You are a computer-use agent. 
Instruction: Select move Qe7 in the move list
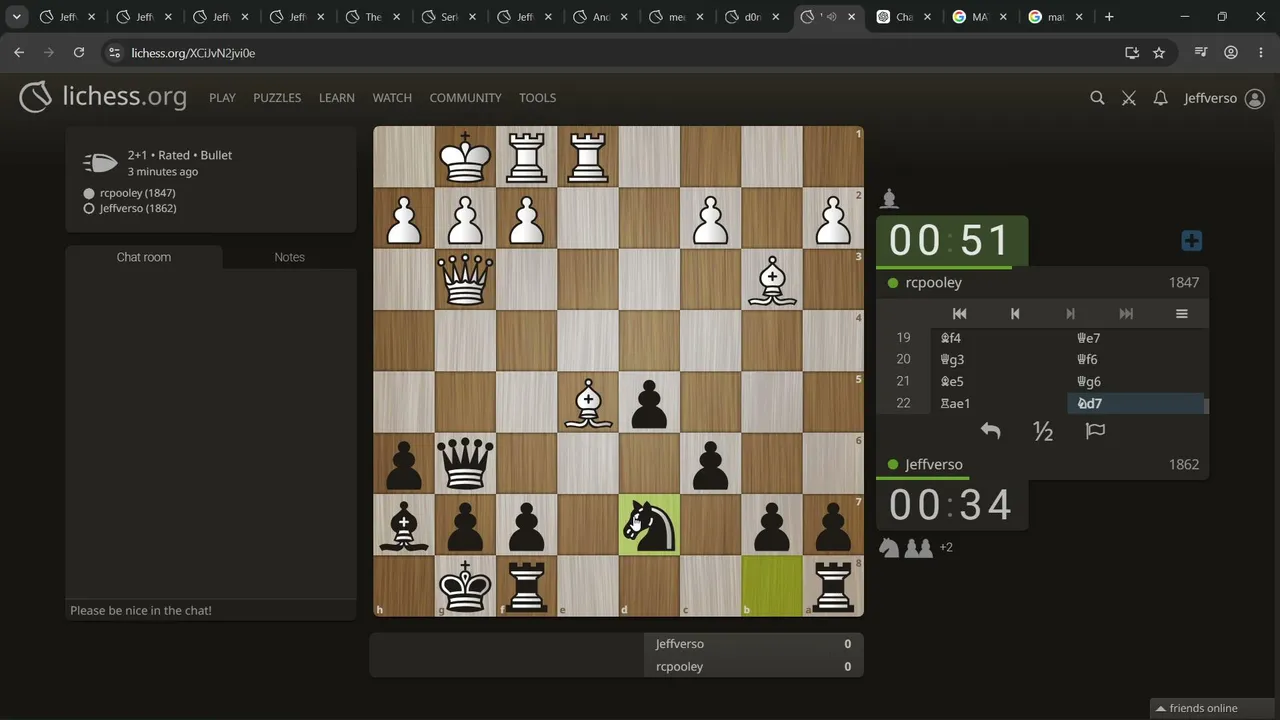click(1137, 338)
